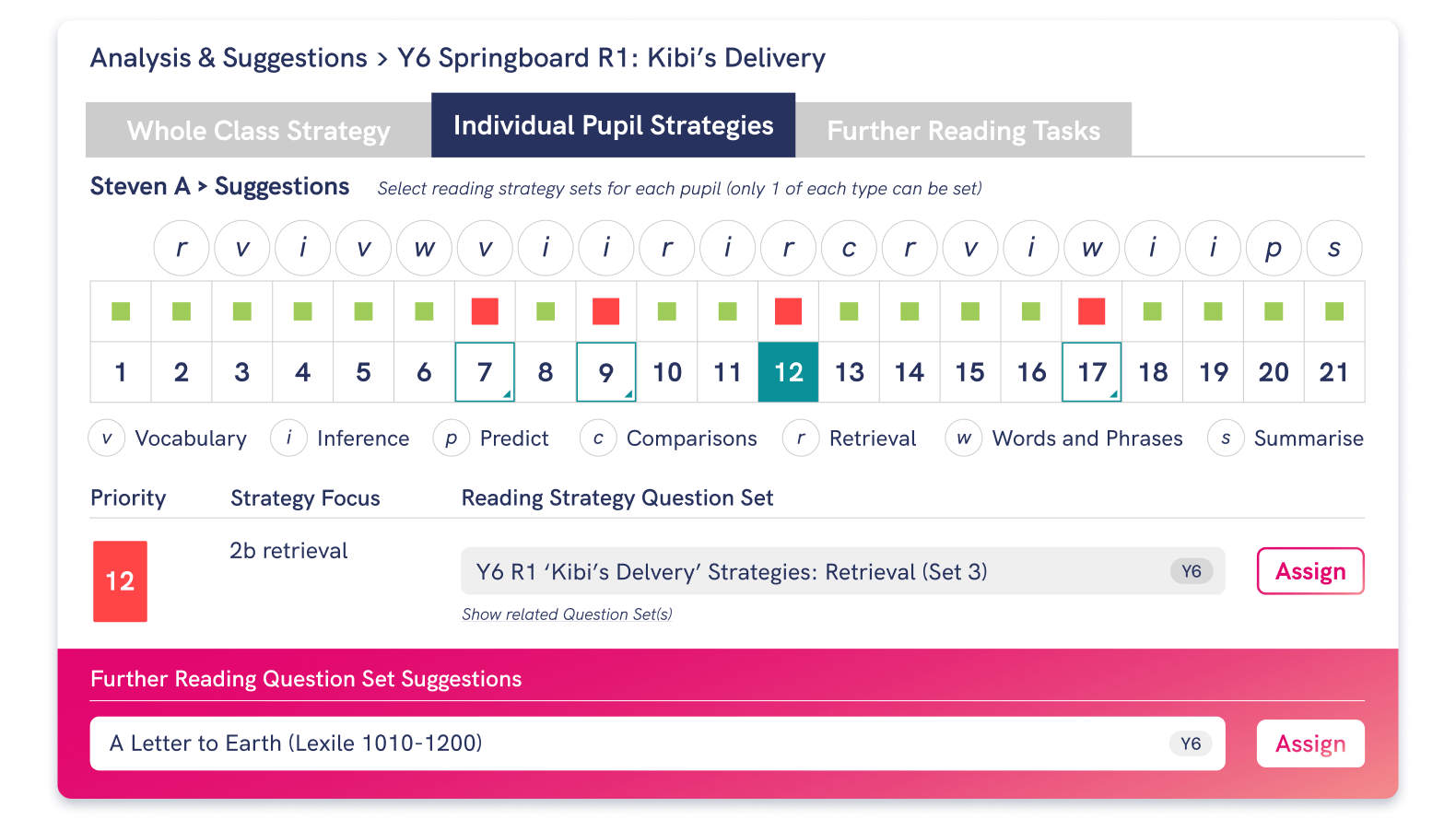Select the Comparisons strategy legend icon
The width and height of the screenshot is (1456, 819).
pos(597,439)
